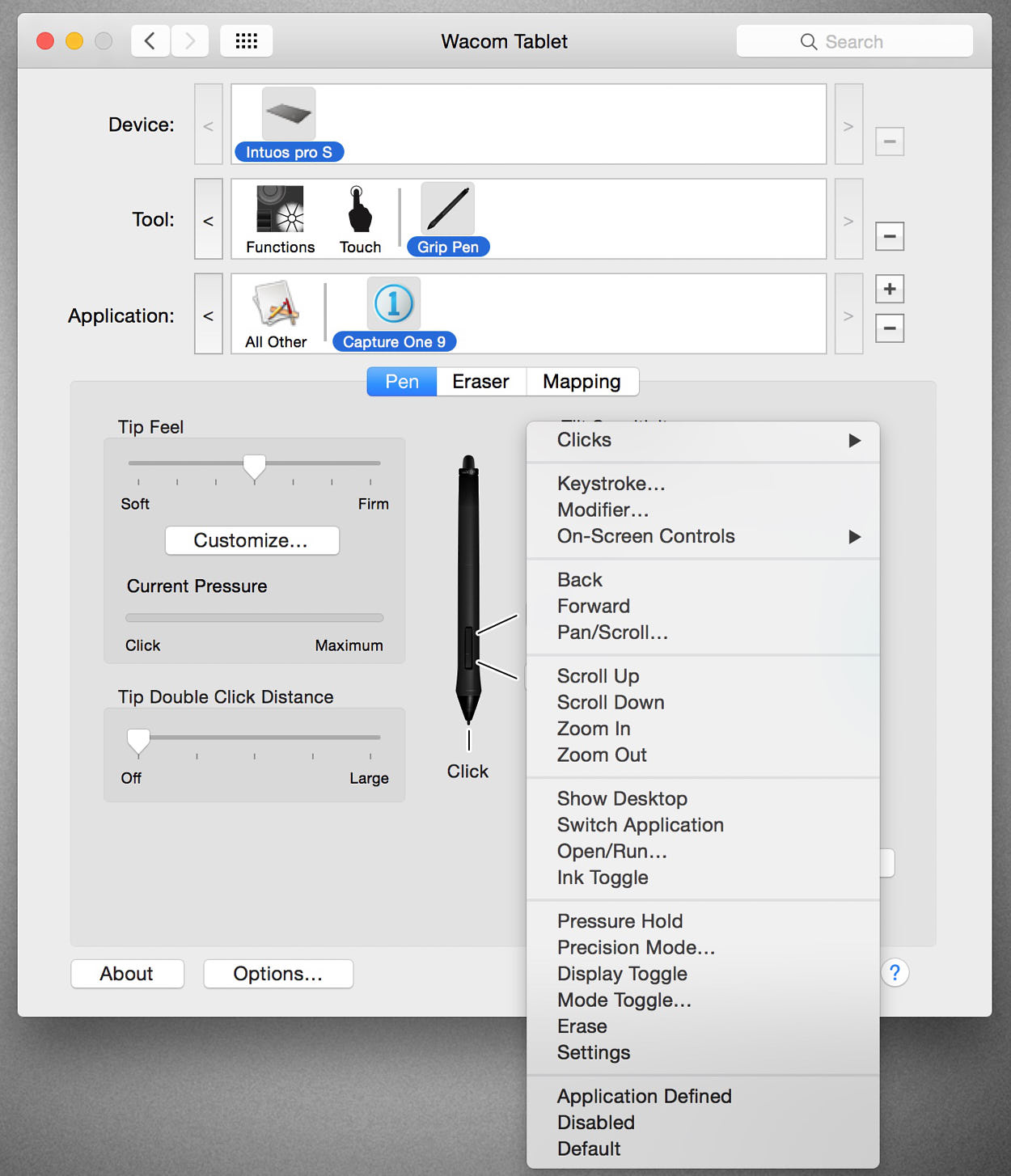
Task: Open the On-Screen Controls submenu
Action: 703,536
